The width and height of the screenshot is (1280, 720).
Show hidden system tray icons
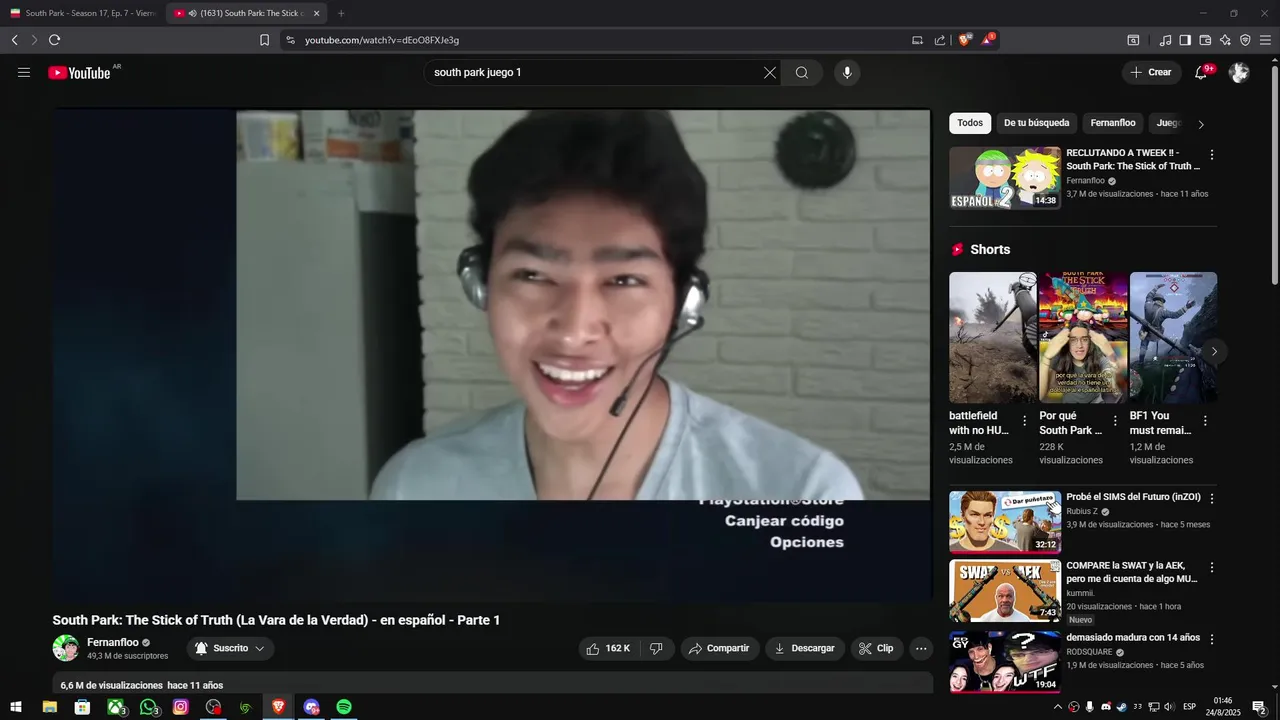tap(1058, 707)
